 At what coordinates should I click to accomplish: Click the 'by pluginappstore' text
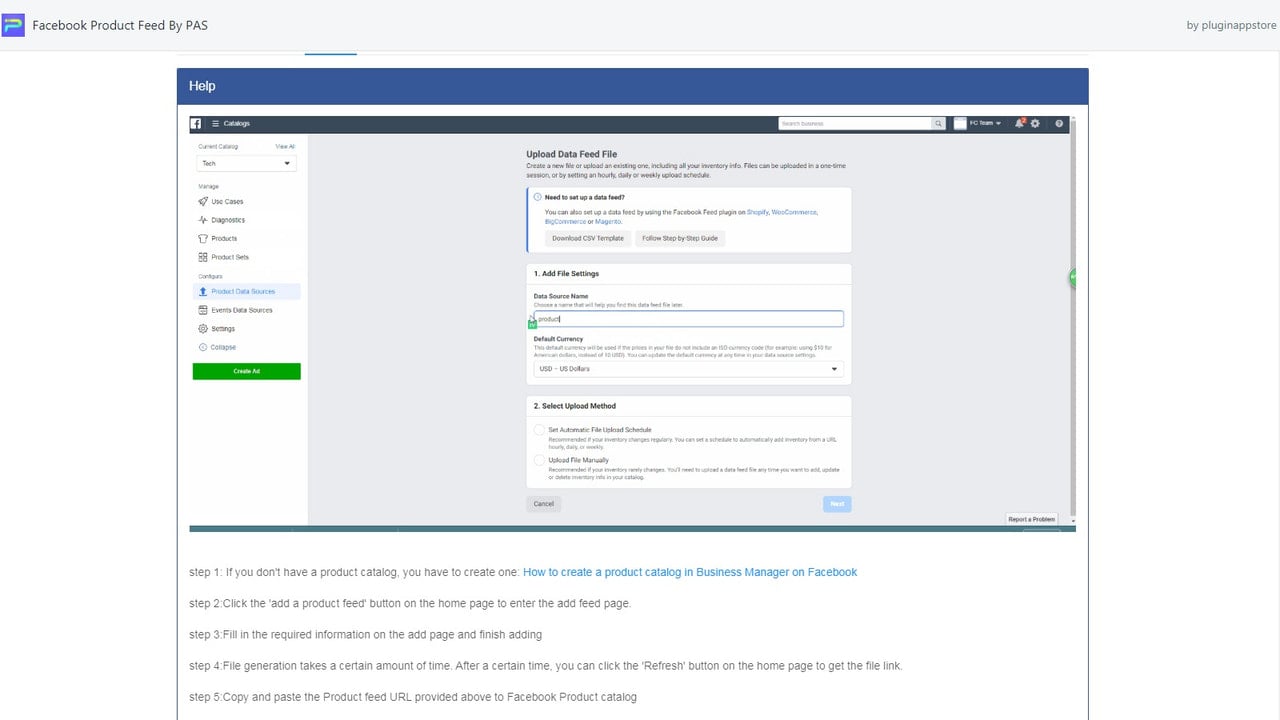tap(1232, 25)
